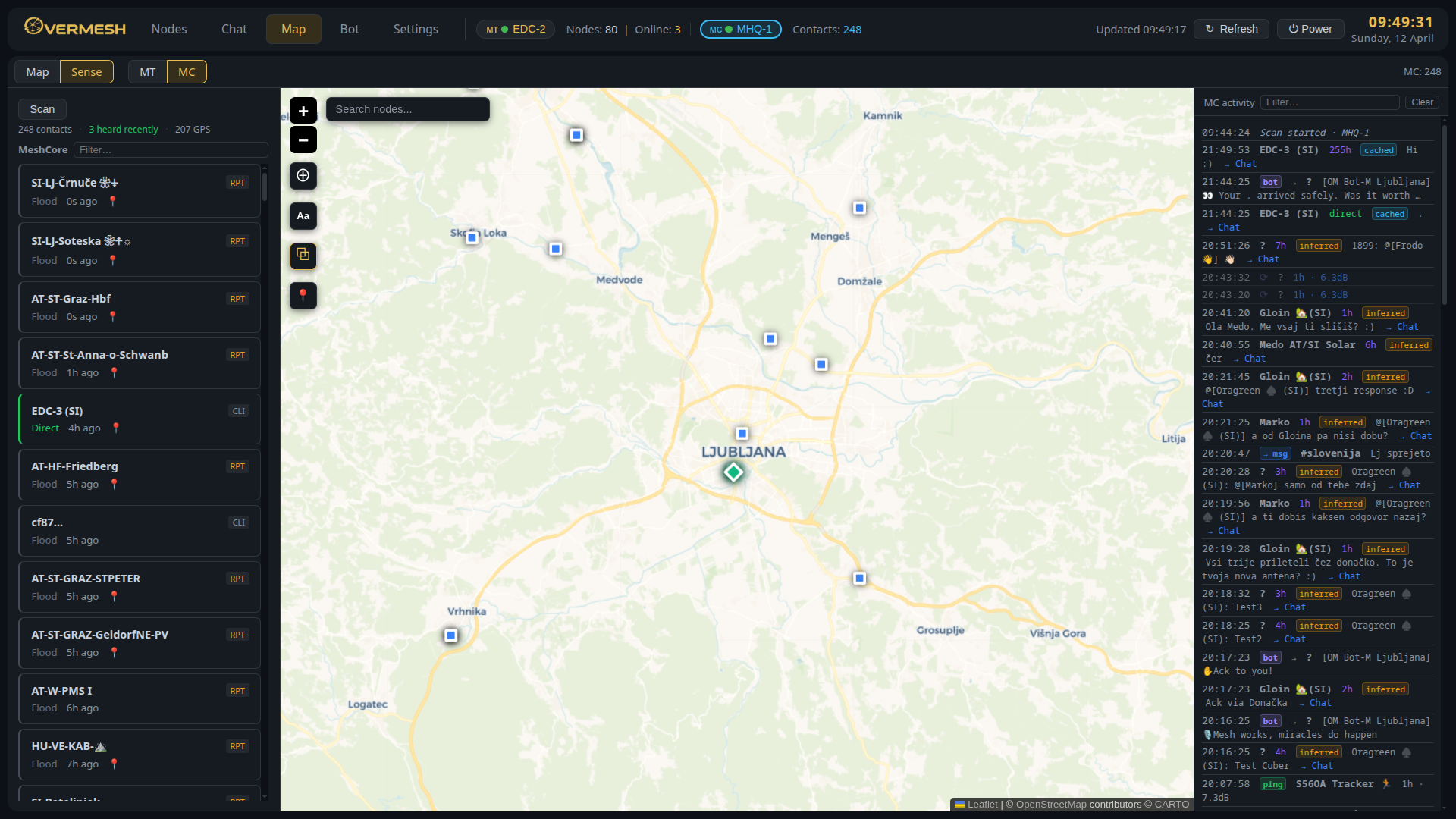Click the blue node marker south of Domžale
The width and height of the screenshot is (1456, 819).
coord(821,365)
